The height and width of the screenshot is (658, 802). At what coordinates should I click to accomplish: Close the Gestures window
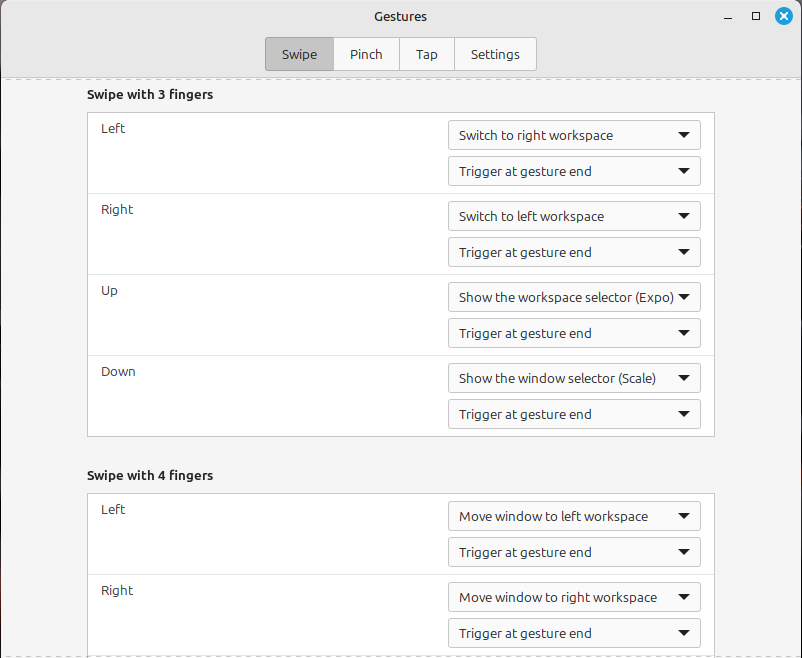click(x=783, y=16)
